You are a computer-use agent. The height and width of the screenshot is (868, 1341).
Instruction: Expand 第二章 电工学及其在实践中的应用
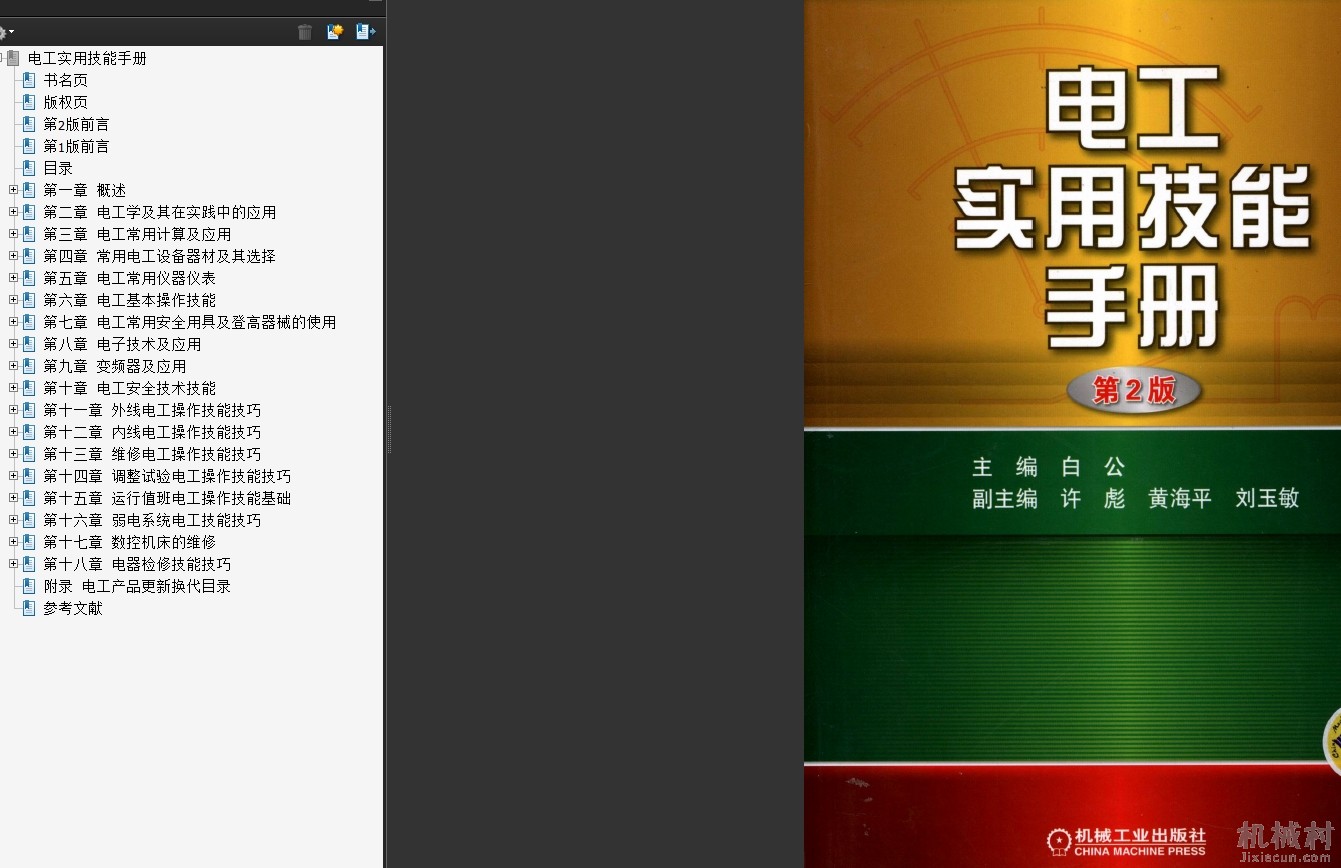point(13,212)
